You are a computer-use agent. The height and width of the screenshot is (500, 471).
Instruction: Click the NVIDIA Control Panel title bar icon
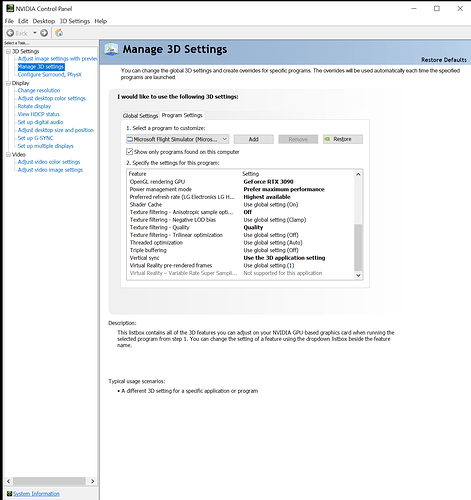click(x=10, y=8)
